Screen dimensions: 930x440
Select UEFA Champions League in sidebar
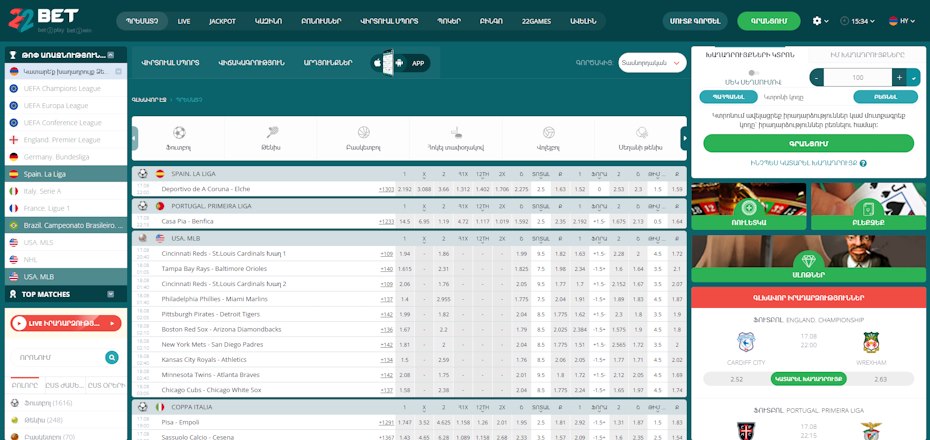pyautogui.click(x=66, y=88)
